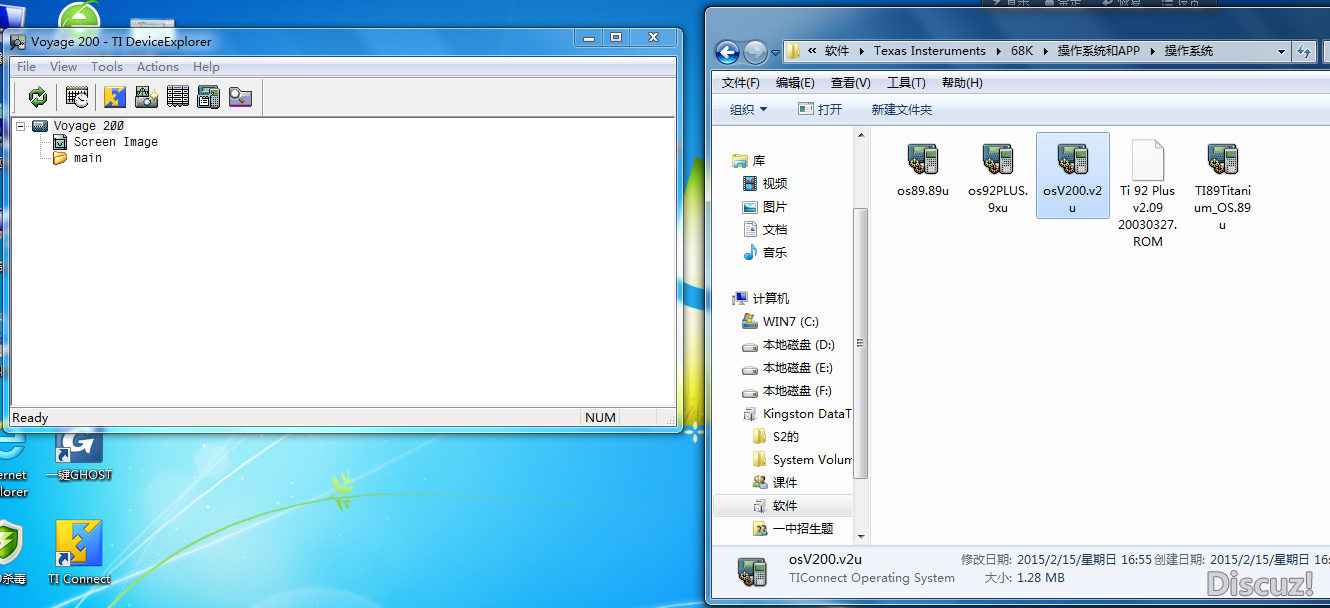This screenshot has height=608, width=1330.
Task: Launch the screen capture camera tool
Action: pos(147,97)
